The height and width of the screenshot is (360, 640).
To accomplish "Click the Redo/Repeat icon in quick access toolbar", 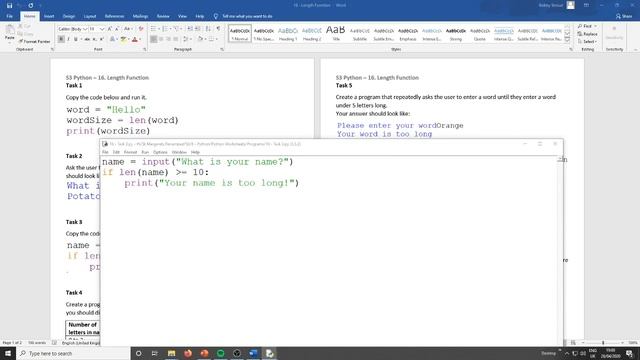I will point(31,6).
